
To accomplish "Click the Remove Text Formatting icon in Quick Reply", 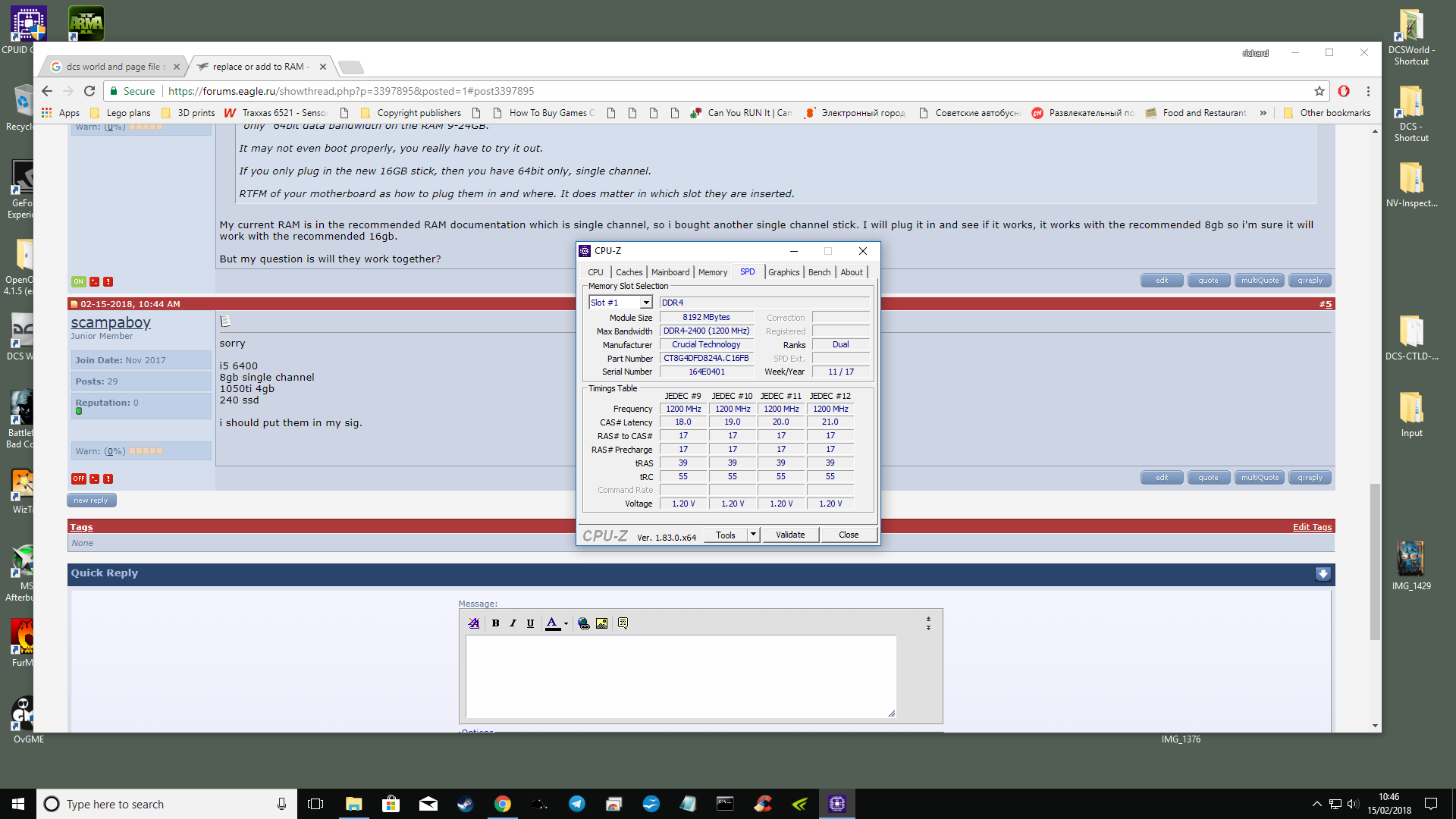I will coord(474,623).
